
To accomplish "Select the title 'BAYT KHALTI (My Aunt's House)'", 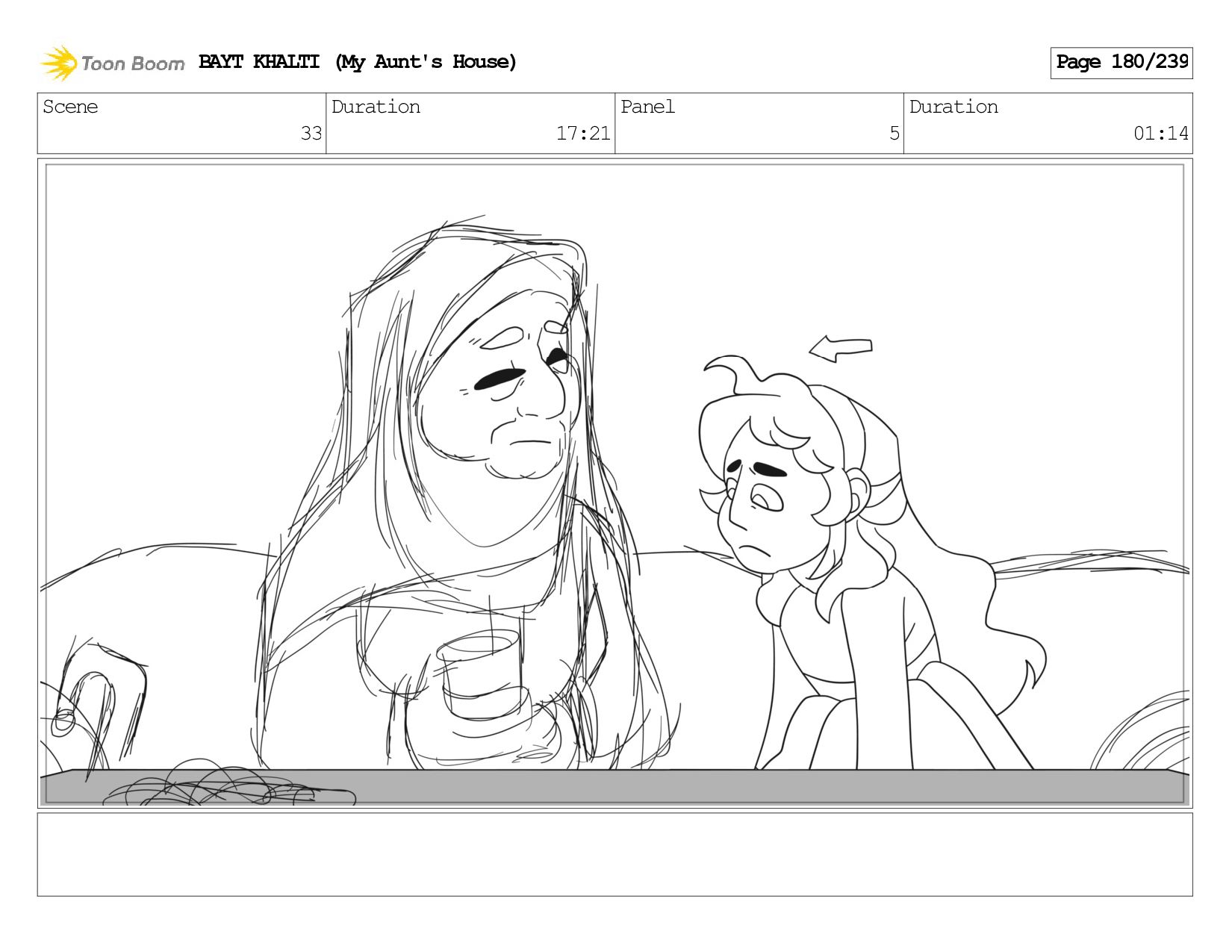I will (x=358, y=62).
